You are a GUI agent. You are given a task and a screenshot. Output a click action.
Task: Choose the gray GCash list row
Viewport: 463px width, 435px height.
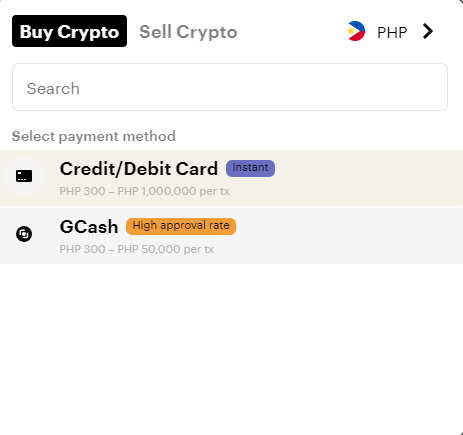[x=231, y=236]
